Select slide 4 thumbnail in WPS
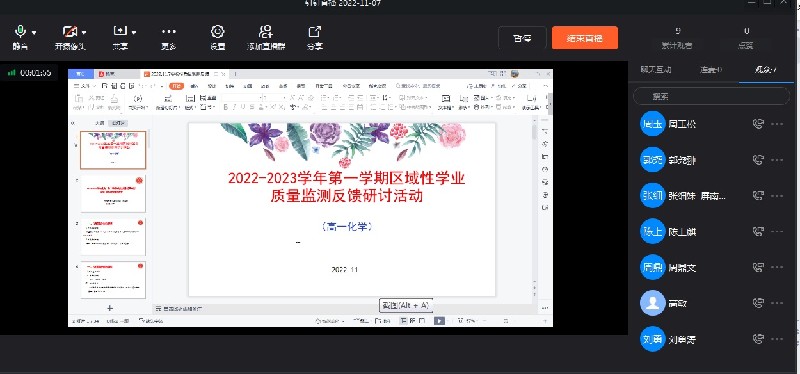800x374 pixels. (113, 280)
